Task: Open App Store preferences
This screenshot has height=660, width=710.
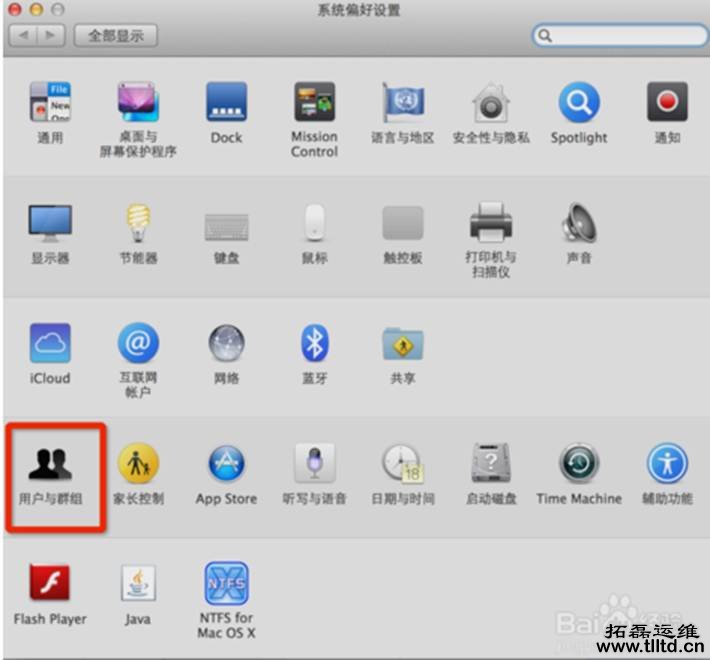Action: (226, 464)
